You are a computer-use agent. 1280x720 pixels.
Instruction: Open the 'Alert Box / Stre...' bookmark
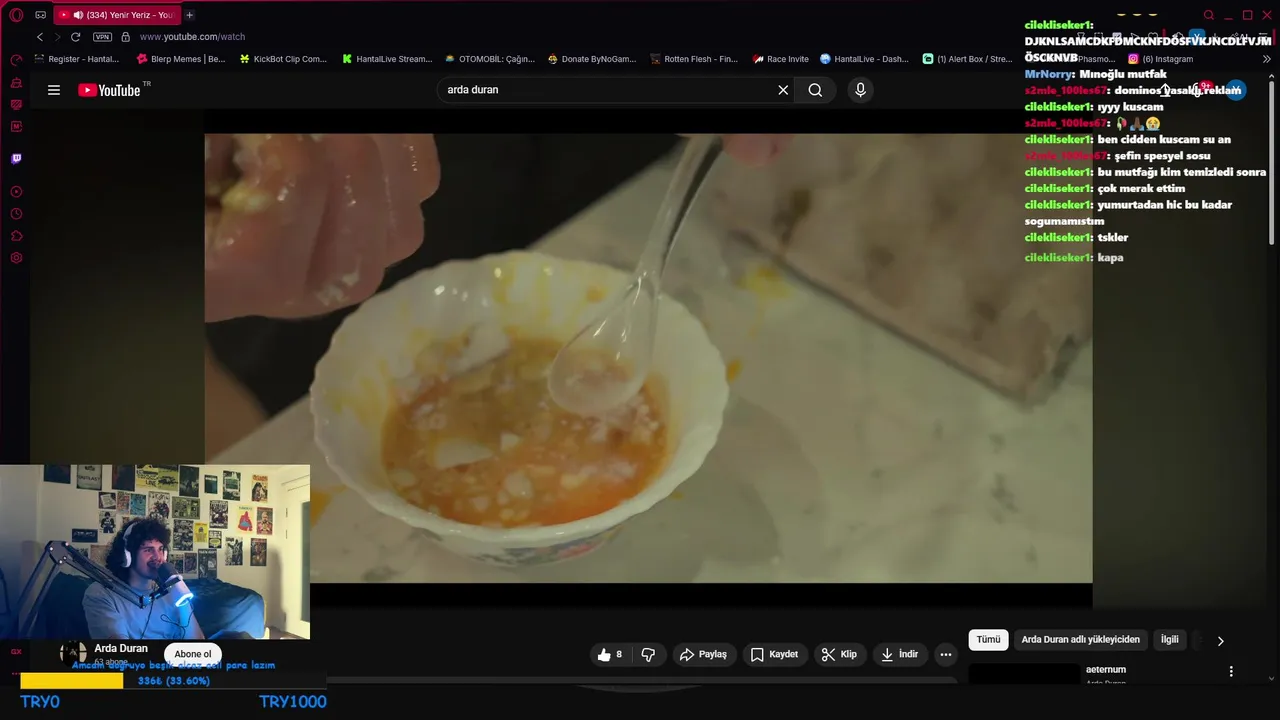point(968,59)
